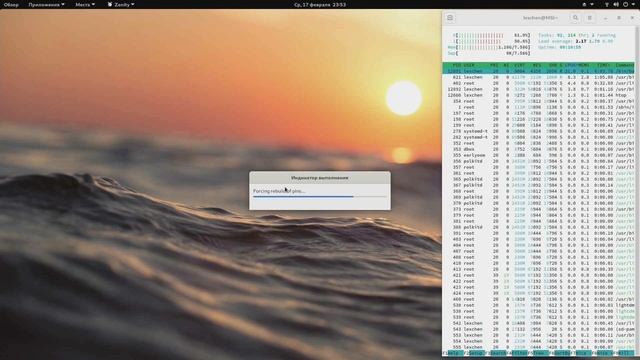Image resolution: width=640 pixels, height=360 pixels.
Task: Click the F3 Search key in htop
Action: (496, 353)
